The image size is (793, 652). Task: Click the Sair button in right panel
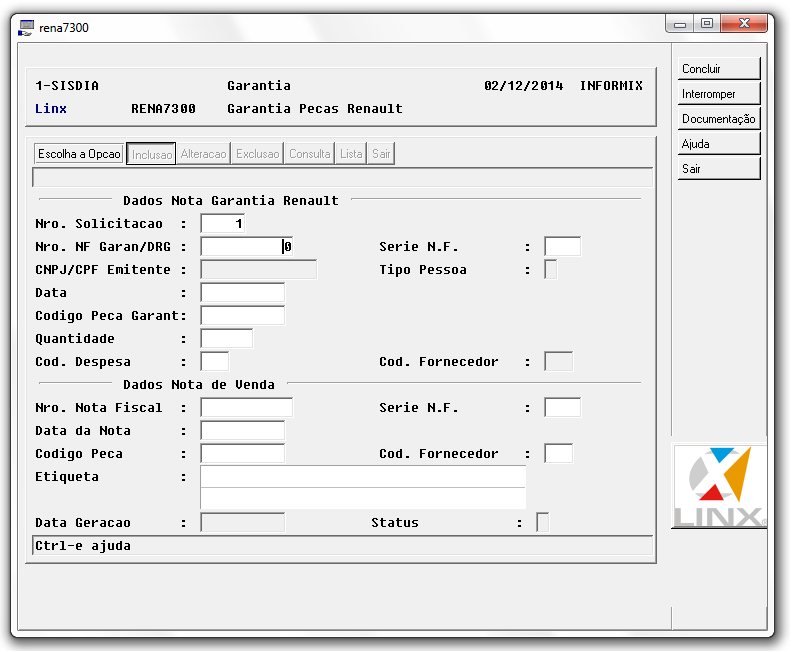(719, 168)
